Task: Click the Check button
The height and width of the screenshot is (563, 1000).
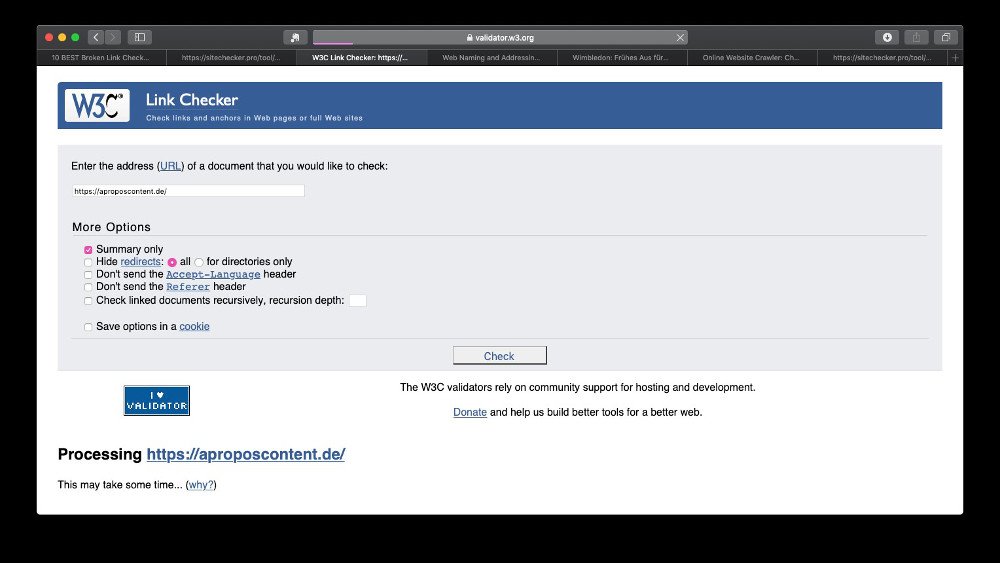Action: (499, 356)
